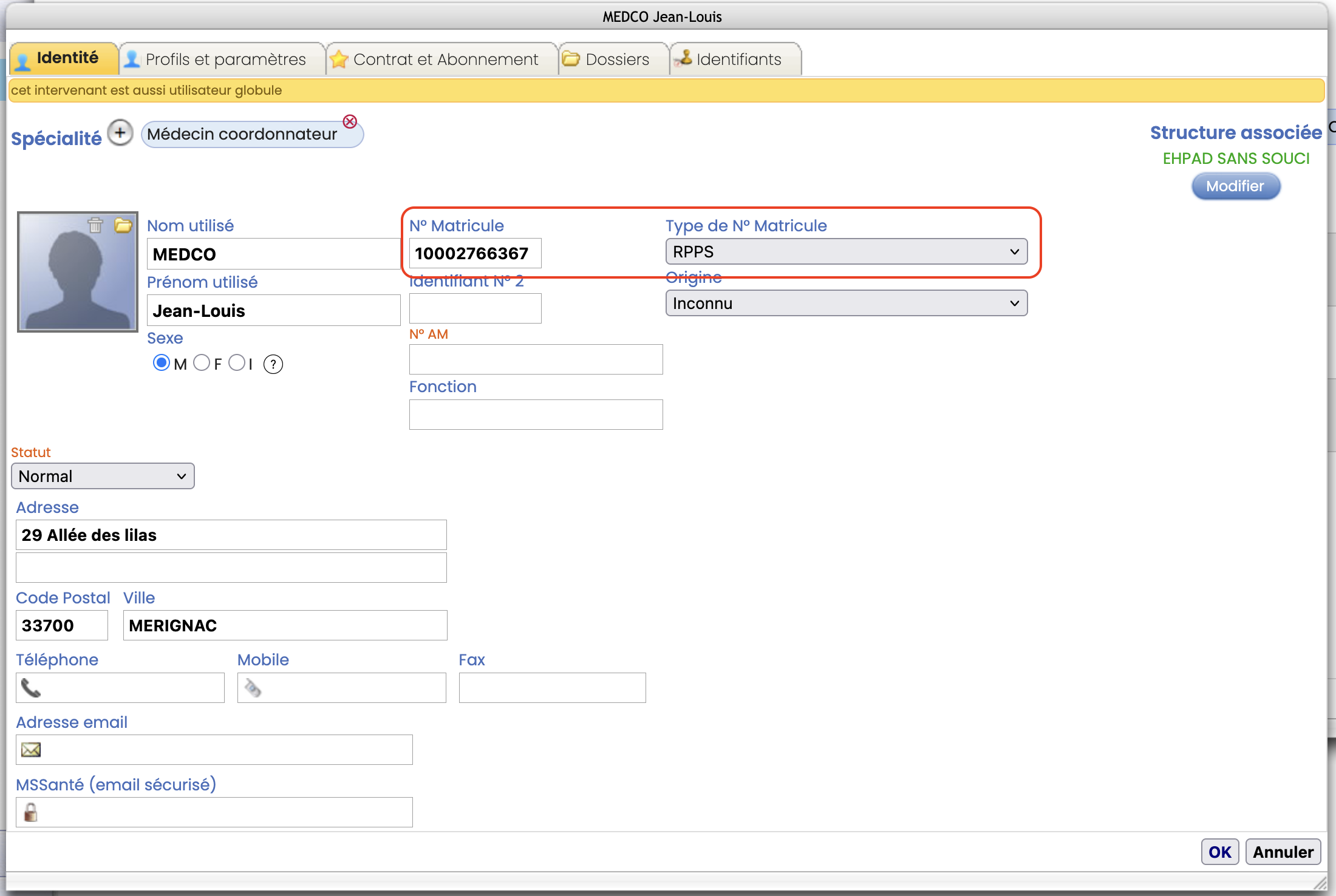Click the question mark help icon near Sexe
This screenshot has width=1336, height=896.
click(x=273, y=364)
